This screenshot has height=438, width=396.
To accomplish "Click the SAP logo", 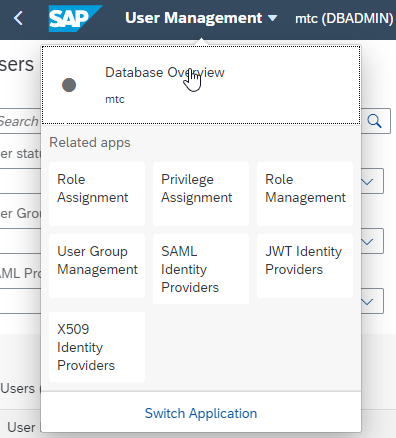I will pyautogui.click(x=75, y=18).
